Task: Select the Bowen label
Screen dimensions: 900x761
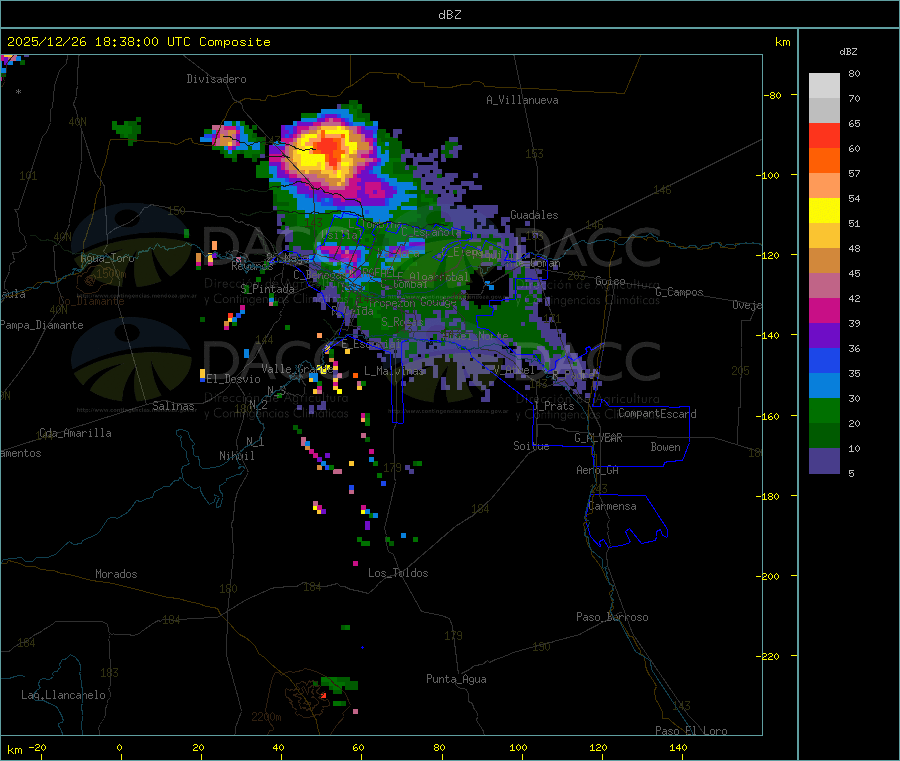Action: coord(666,447)
